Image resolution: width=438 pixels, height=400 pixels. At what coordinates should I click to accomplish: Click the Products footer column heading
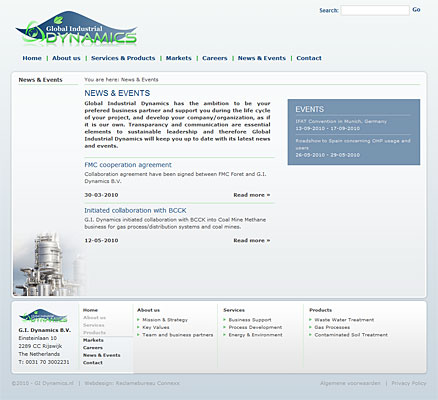(x=321, y=310)
